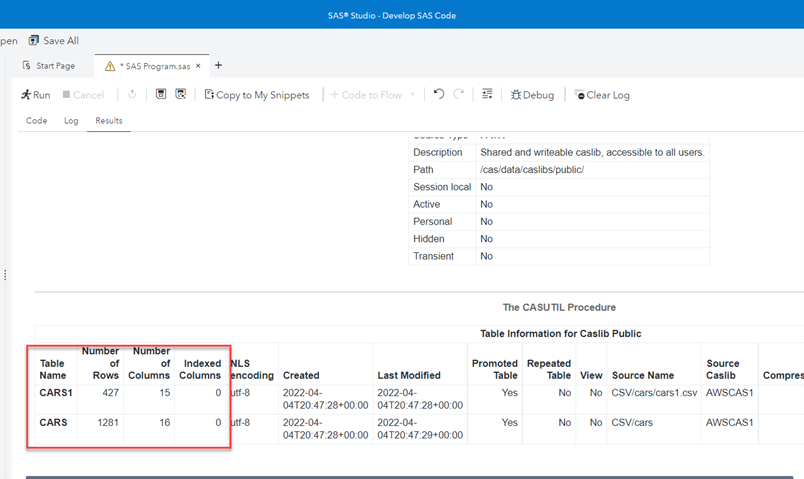This screenshot has width=804, height=479.
Task: Click Copy to My Snippets button
Action: pyautogui.click(x=257, y=95)
